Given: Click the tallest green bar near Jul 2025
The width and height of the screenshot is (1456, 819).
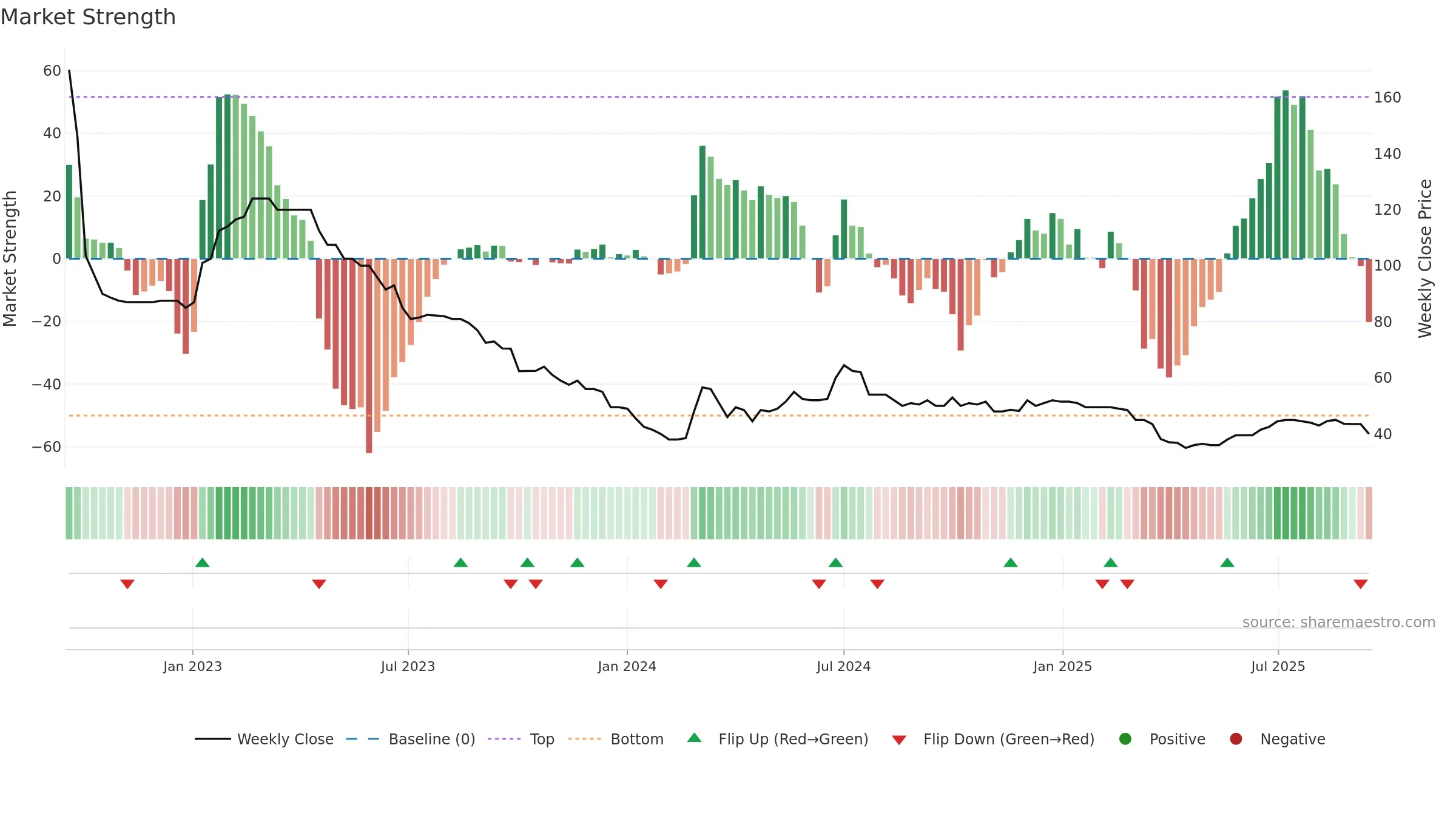Looking at the screenshot, I should click(1286, 175).
